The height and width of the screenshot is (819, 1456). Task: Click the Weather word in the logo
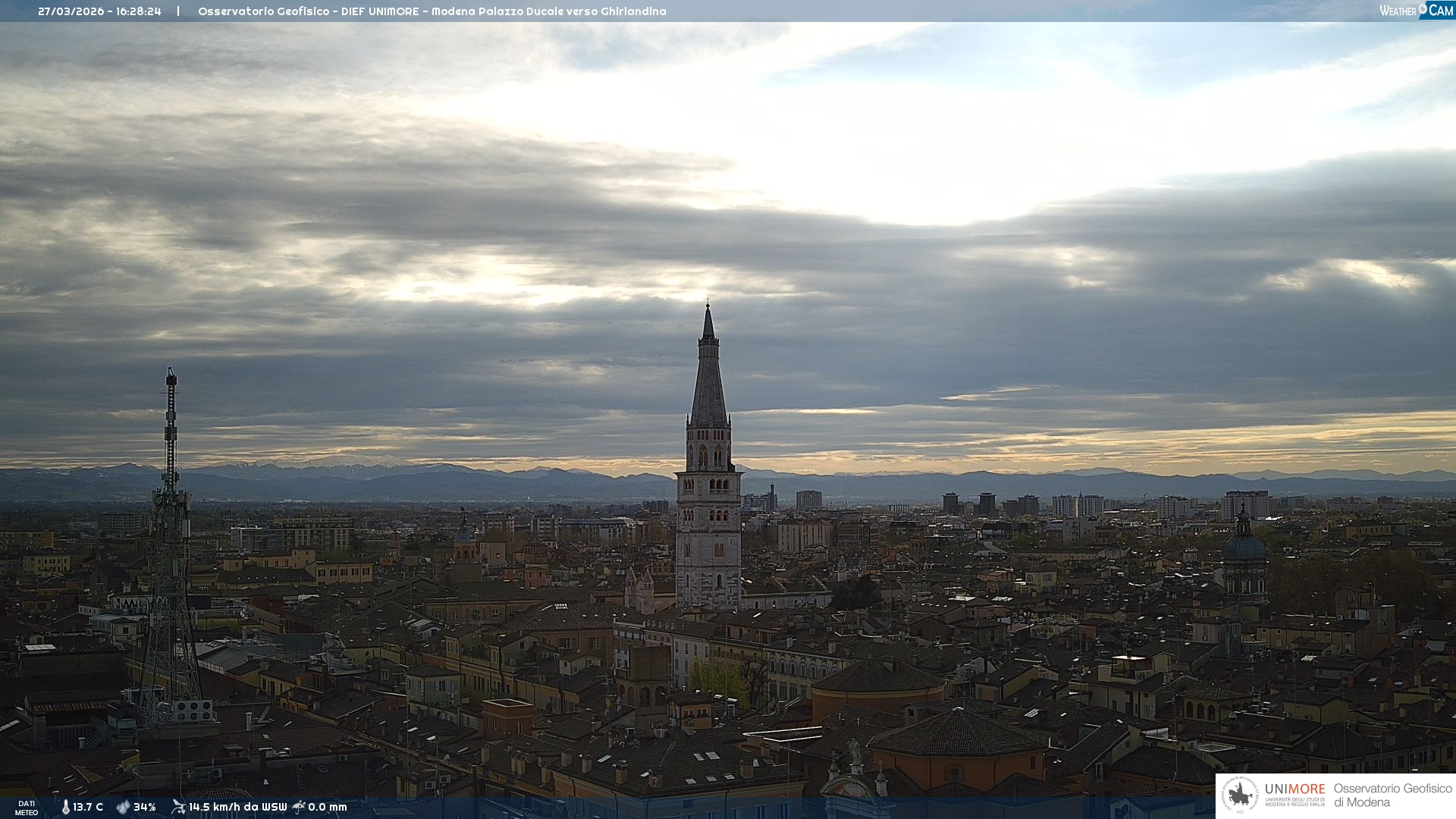point(1398,11)
